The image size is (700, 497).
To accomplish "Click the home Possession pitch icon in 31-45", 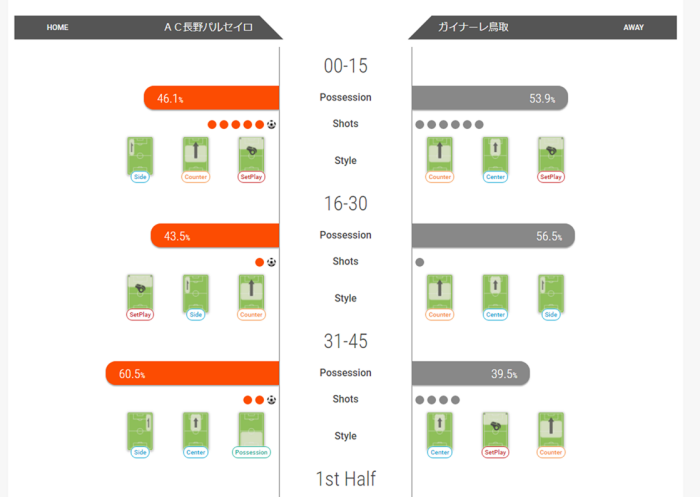I will click(252, 429).
